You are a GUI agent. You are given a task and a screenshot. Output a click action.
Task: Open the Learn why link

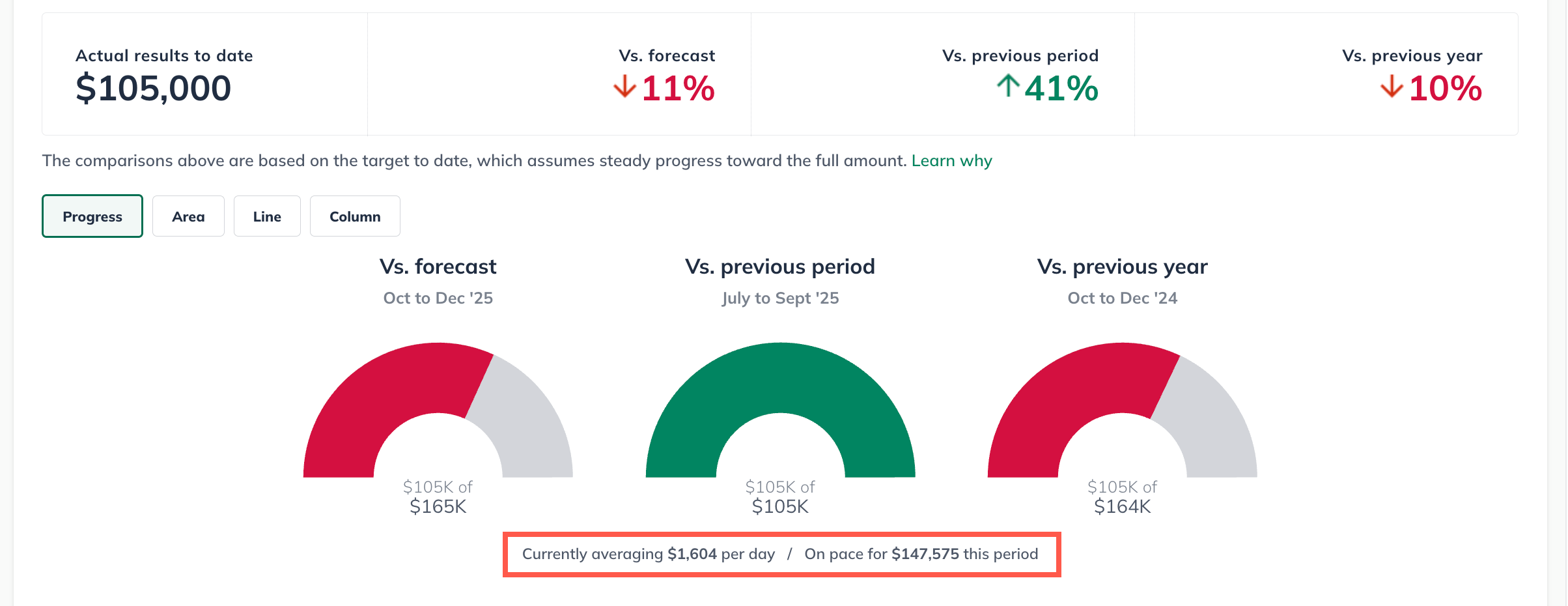pyautogui.click(x=951, y=161)
